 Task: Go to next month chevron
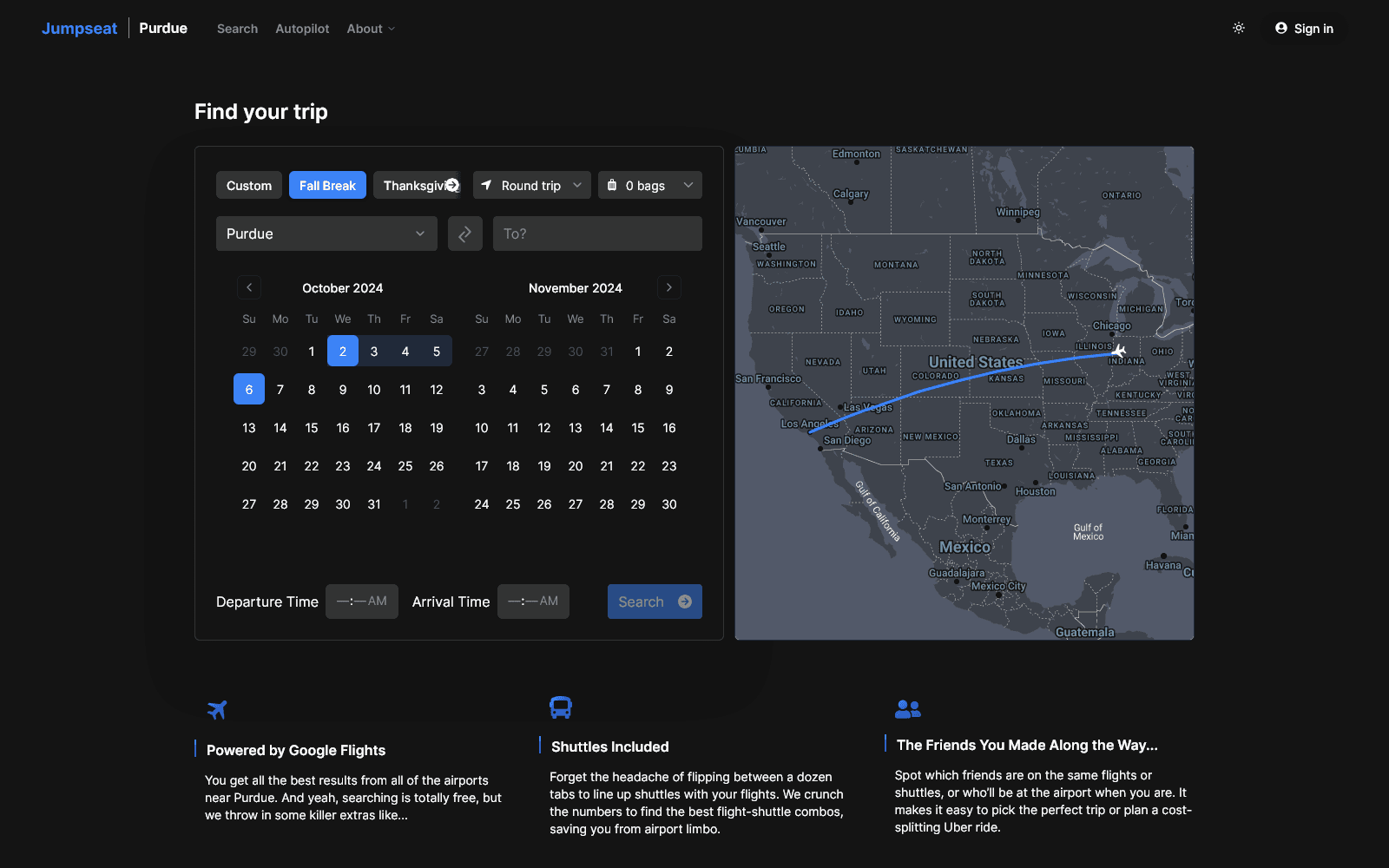pyautogui.click(x=669, y=287)
